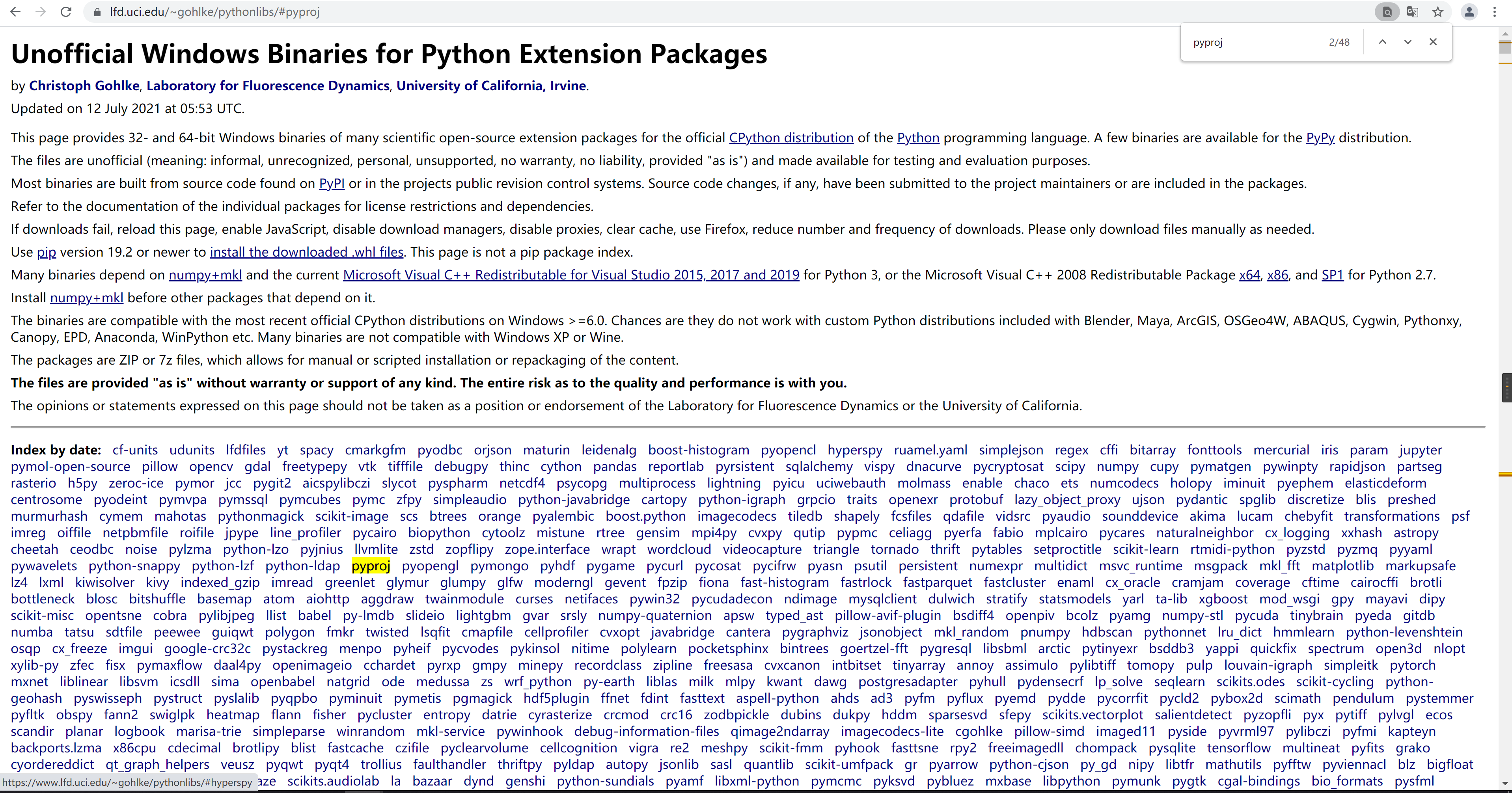Open Chrome's three-dot menu
The width and height of the screenshot is (1512, 793).
point(1494,12)
